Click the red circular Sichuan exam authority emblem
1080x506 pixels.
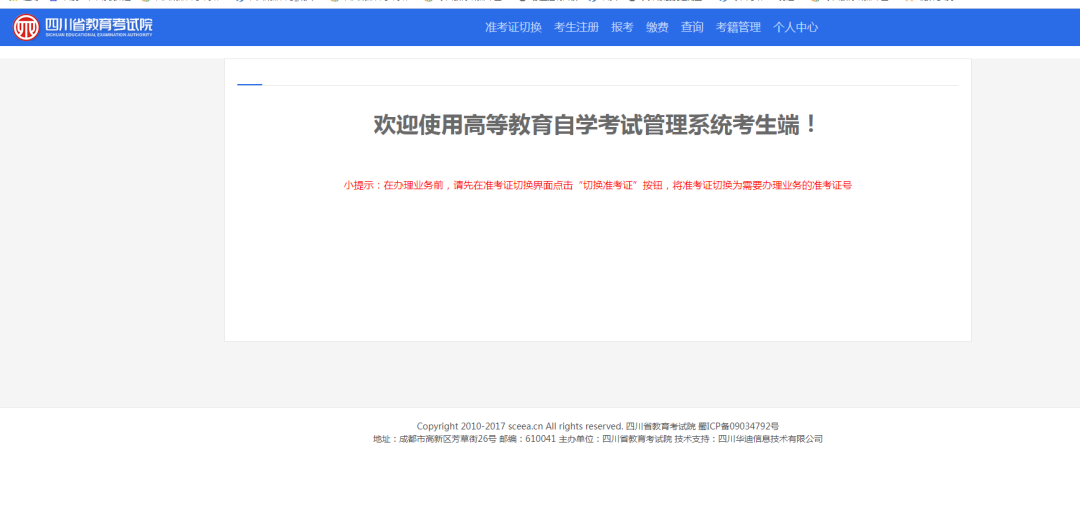[26, 27]
